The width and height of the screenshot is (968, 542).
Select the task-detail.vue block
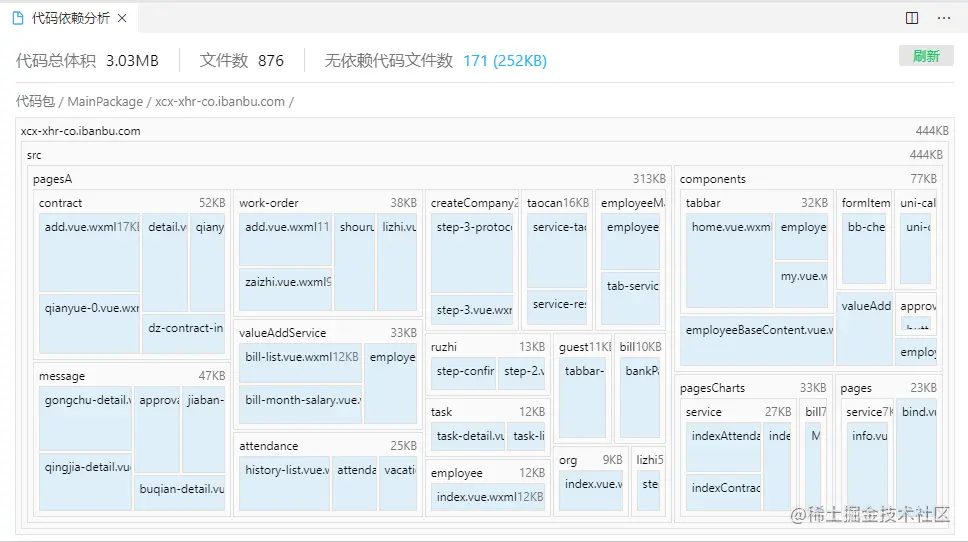point(469,436)
